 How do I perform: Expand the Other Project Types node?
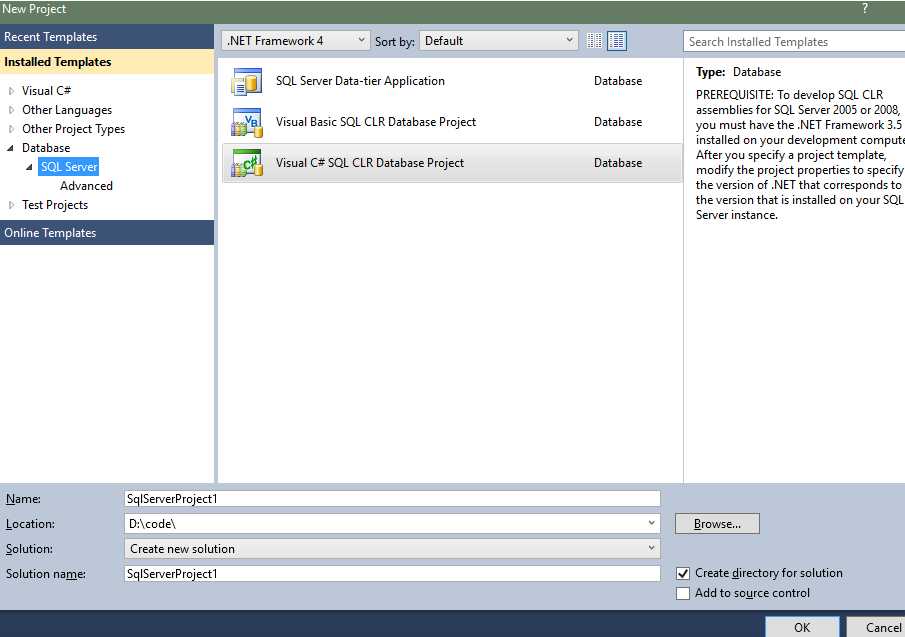(11, 129)
